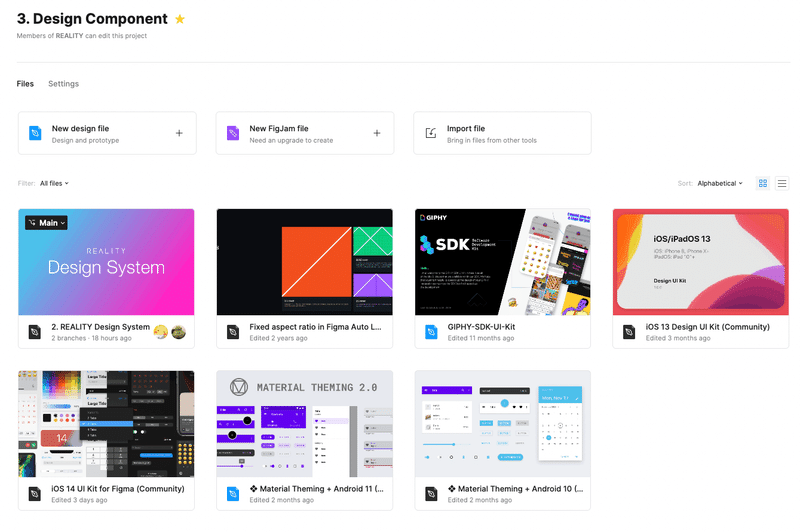Image resolution: width=800 pixels, height=532 pixels.
Task: Click 'Edited 3 days ago' text
Action: (79, 500)
